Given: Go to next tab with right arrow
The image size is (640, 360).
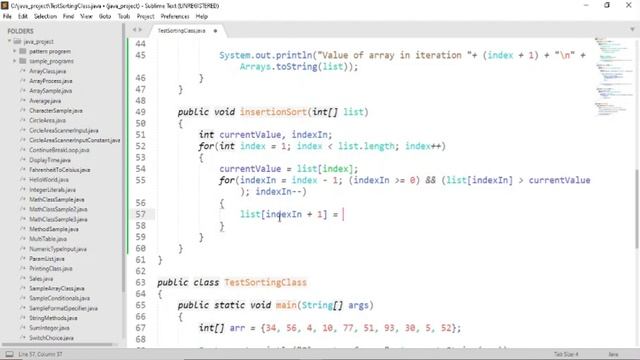Looking at the screenshot, I should tap(140, 30).
